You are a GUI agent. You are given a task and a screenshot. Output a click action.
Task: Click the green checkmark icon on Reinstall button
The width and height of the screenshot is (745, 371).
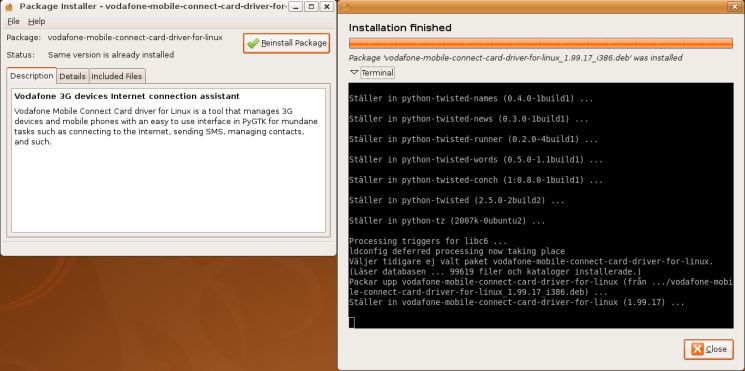(x=253, y=43)
